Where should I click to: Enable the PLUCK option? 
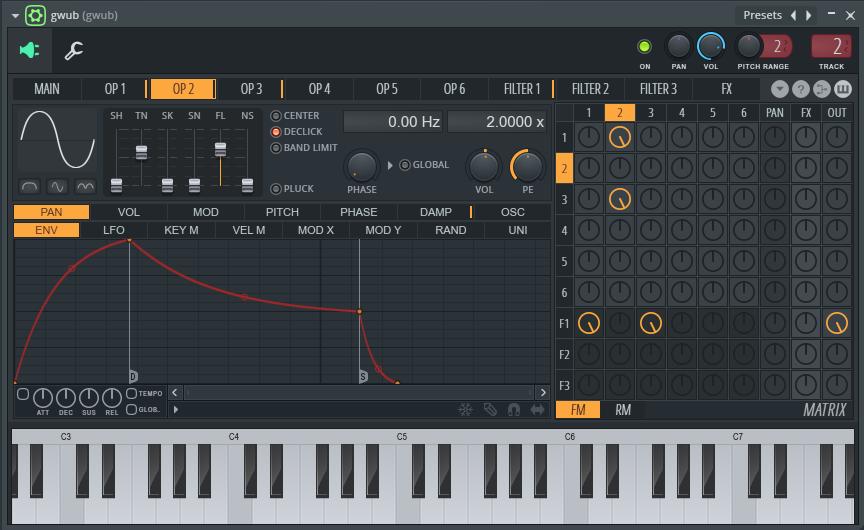pyautogui.click(x=293, y=189)
